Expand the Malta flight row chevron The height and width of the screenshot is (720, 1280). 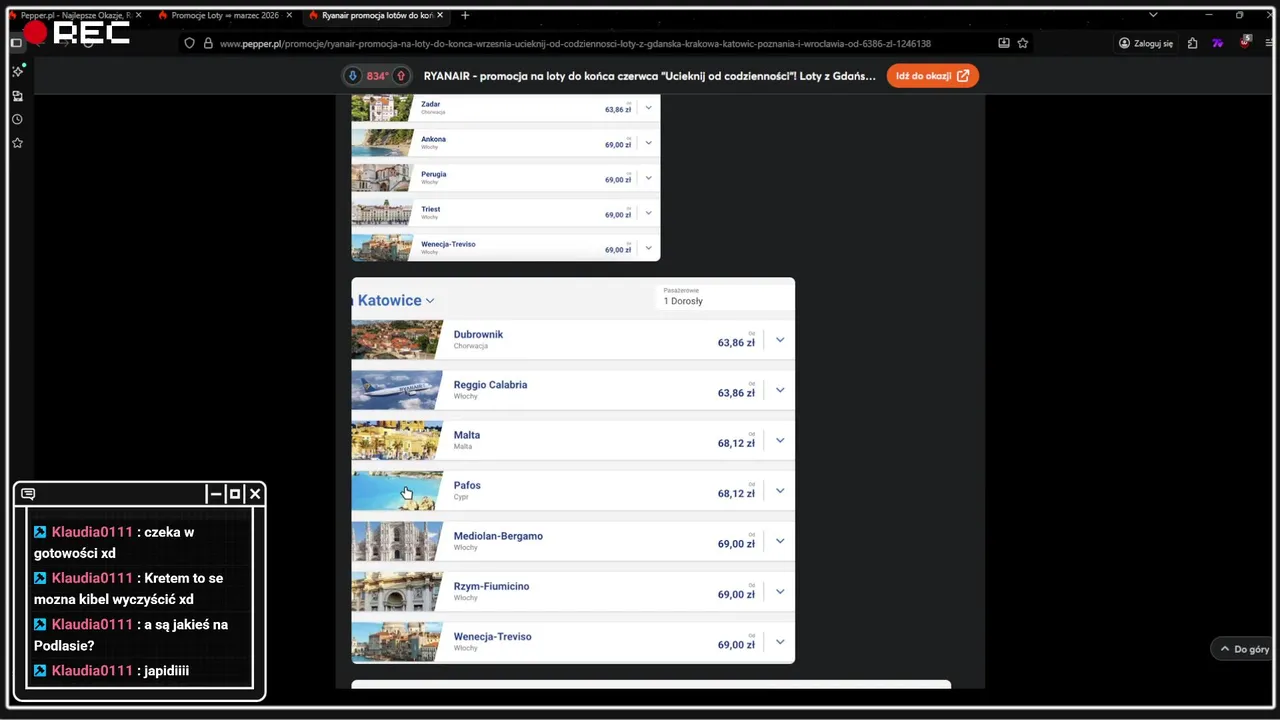pos(780,441)
